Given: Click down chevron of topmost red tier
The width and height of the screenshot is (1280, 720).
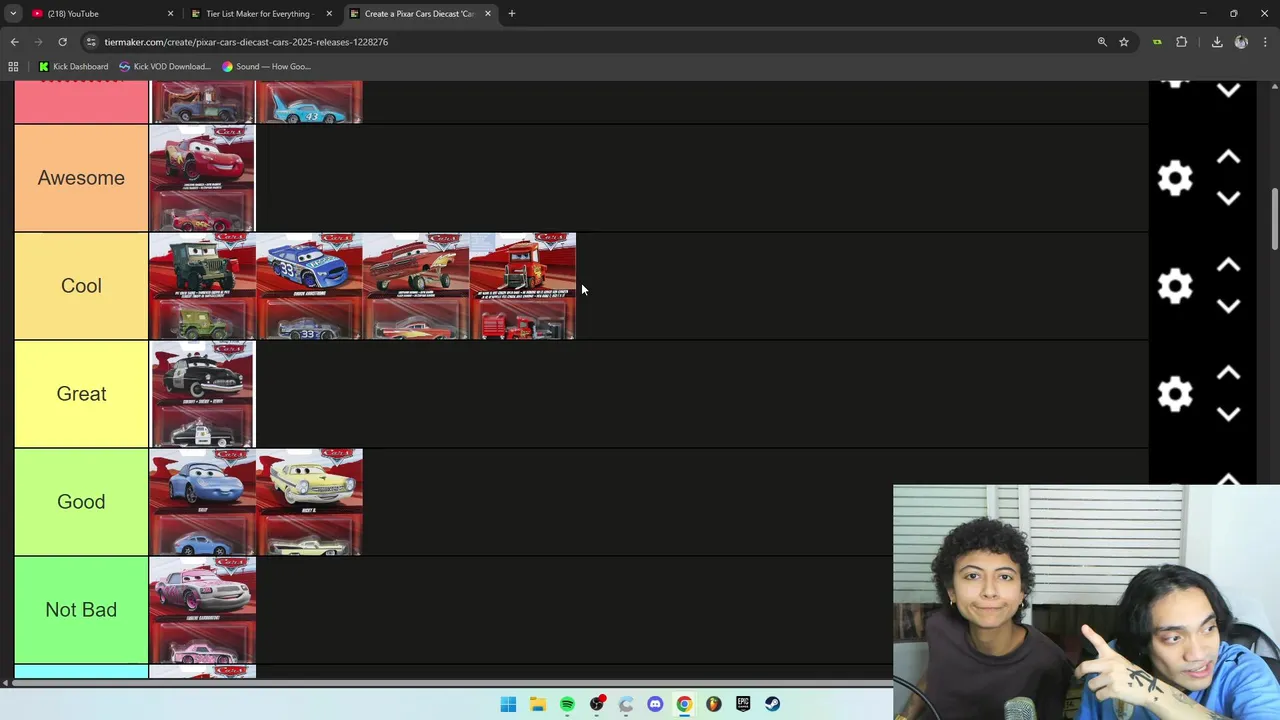Looking at the screenshot, I should 1228,90.
